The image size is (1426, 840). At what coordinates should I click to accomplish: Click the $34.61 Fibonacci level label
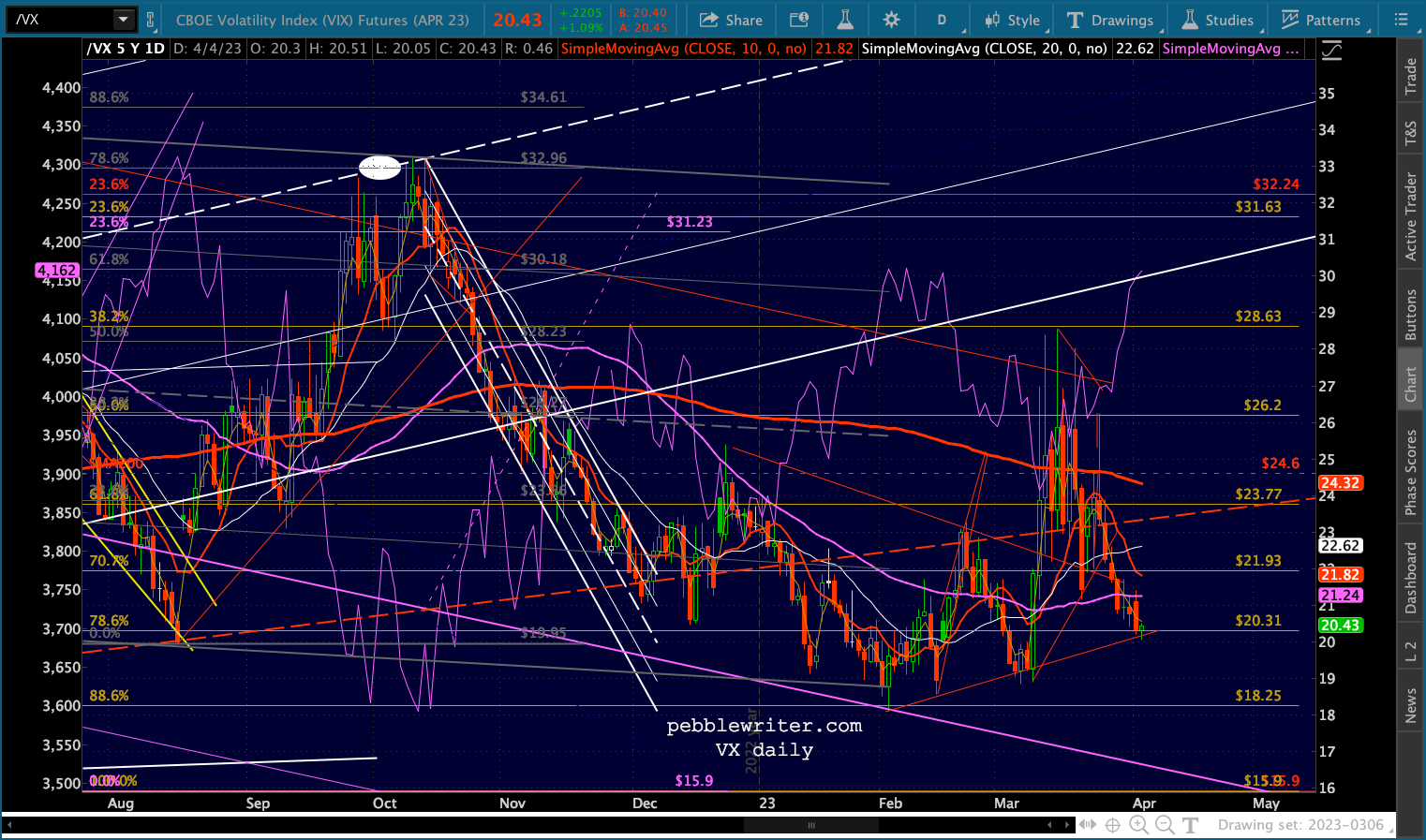[x=543, y=96]
